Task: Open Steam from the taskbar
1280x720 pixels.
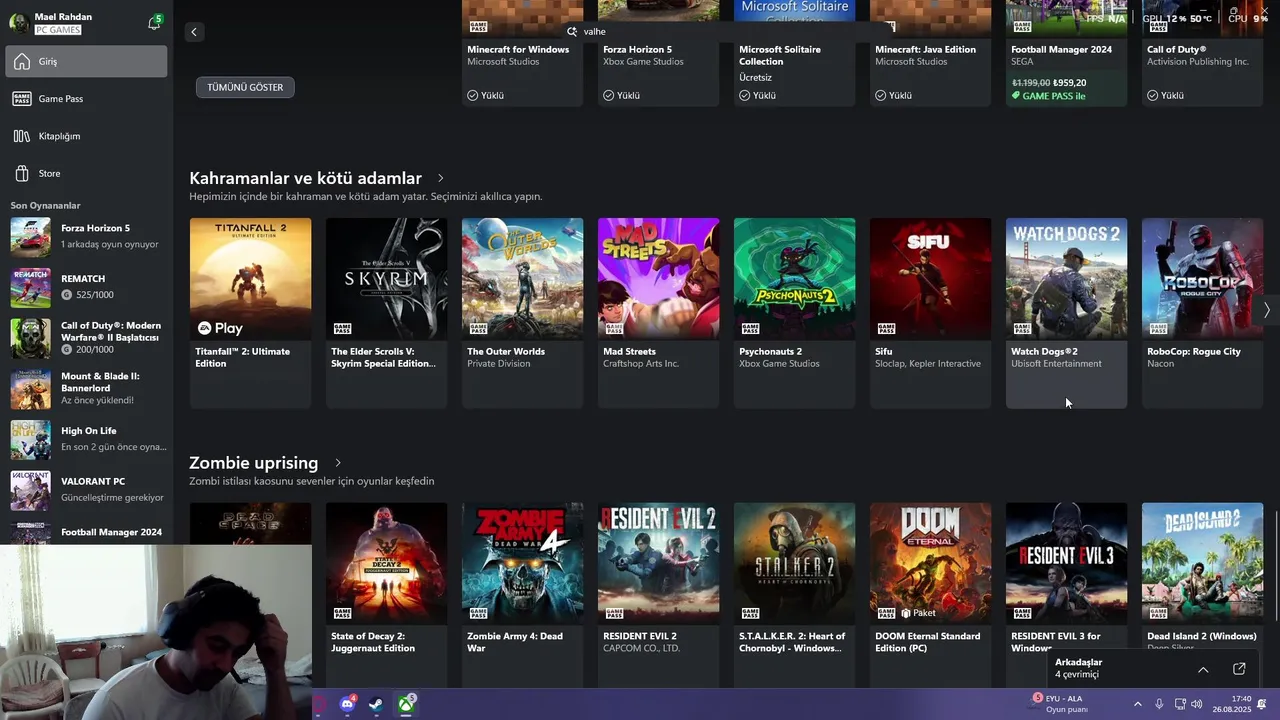Action: (x=376, y=704)
